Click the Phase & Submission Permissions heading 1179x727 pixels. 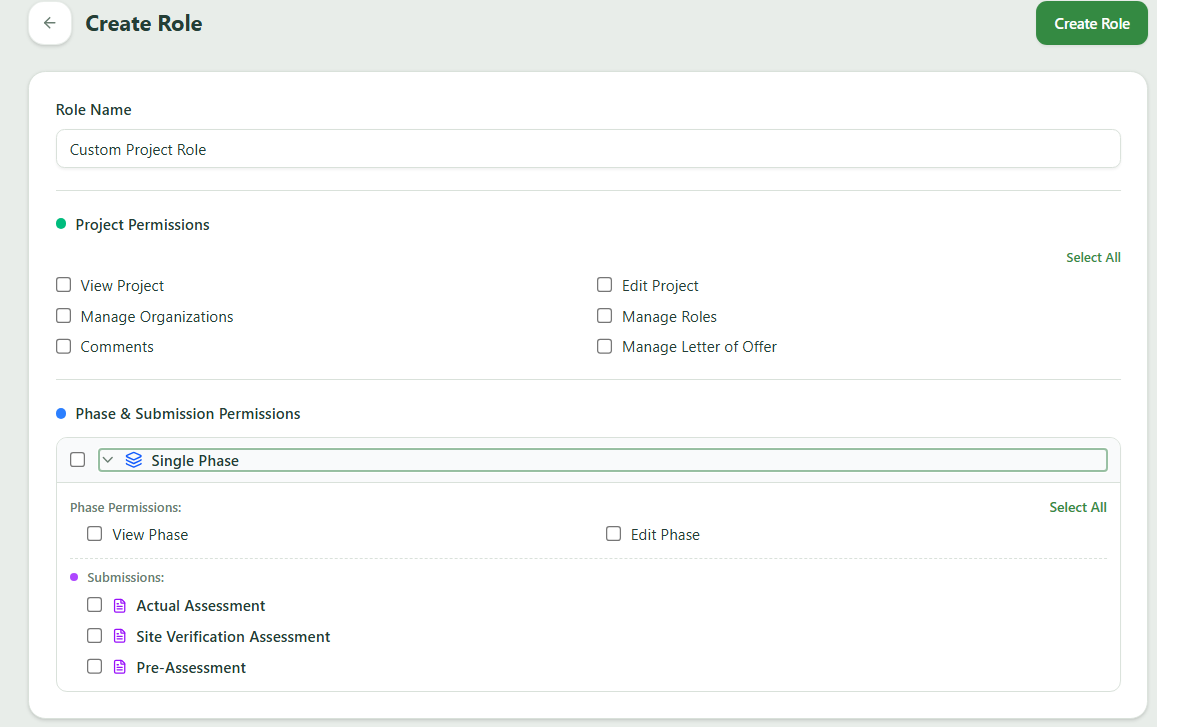188,413
